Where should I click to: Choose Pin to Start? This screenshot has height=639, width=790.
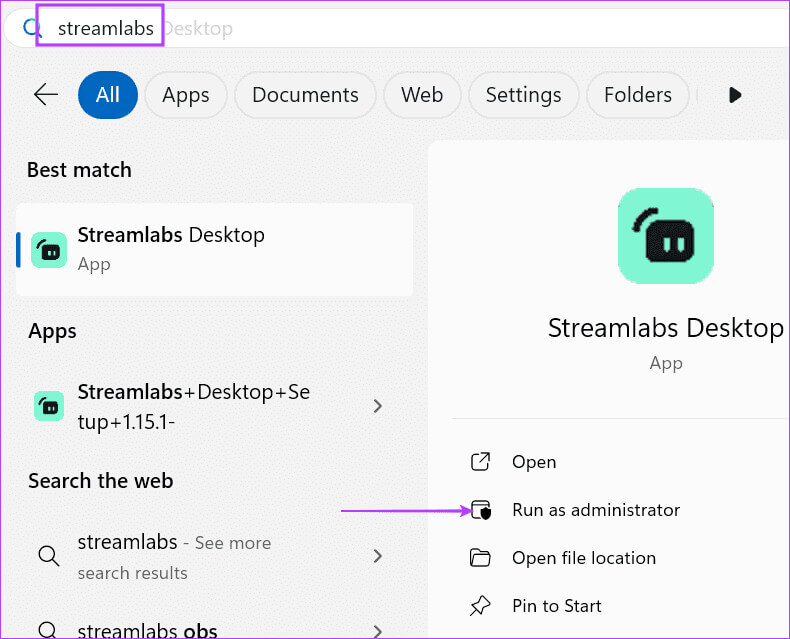pyautogui.click(x=557, y=606)
